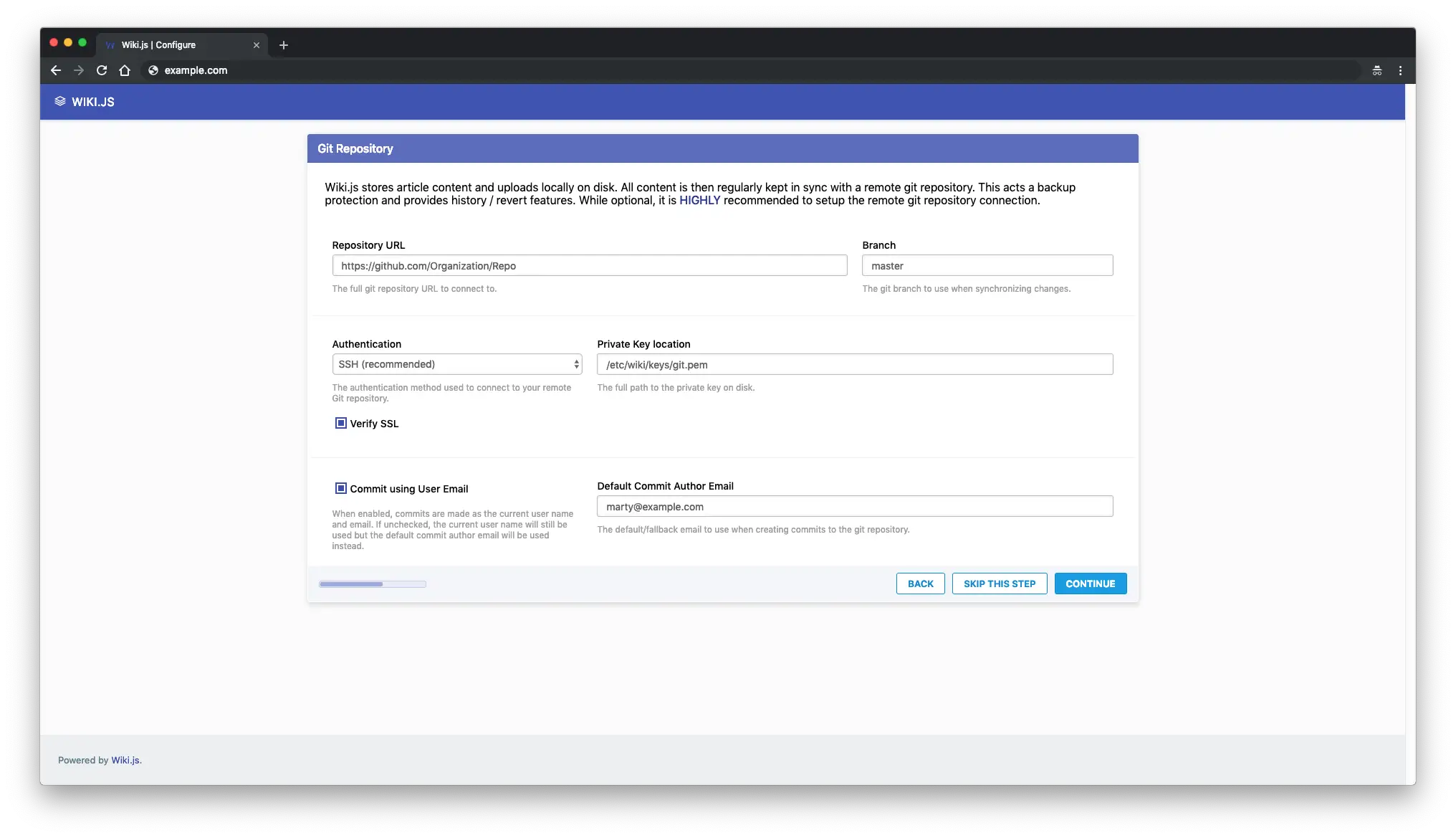This screenshot has width=1456, height=838.
Task: Open the incognito profile icon
Action: 1377,70
